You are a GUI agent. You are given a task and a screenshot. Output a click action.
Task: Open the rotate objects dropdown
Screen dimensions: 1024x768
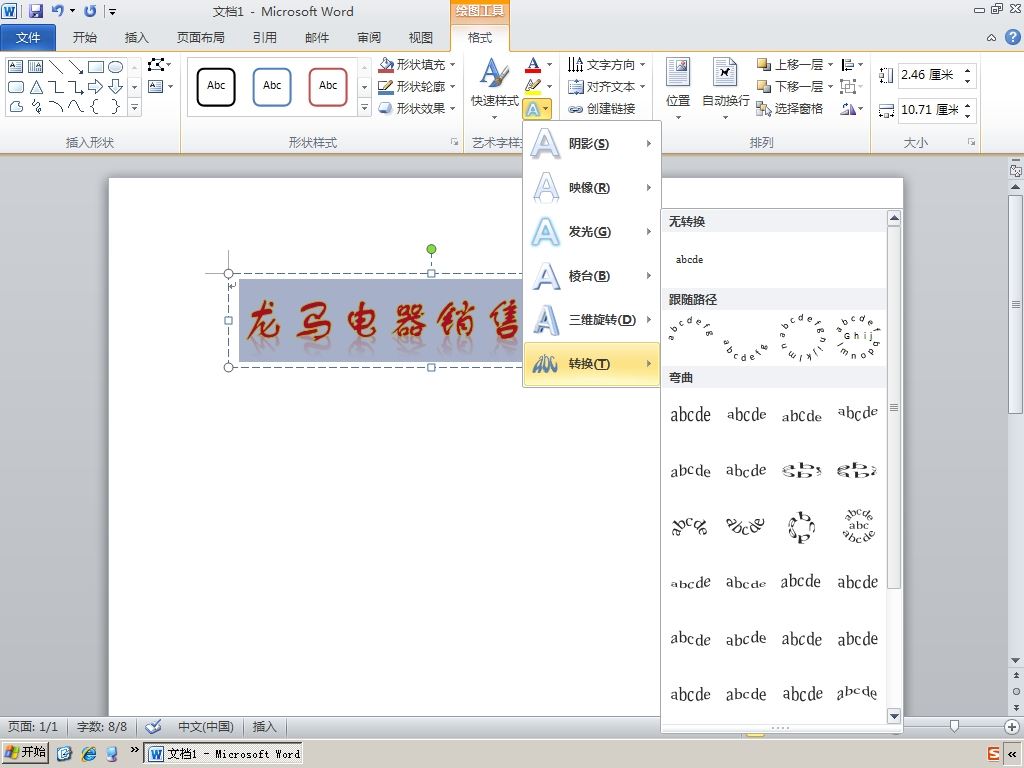[x=852, y=108]
